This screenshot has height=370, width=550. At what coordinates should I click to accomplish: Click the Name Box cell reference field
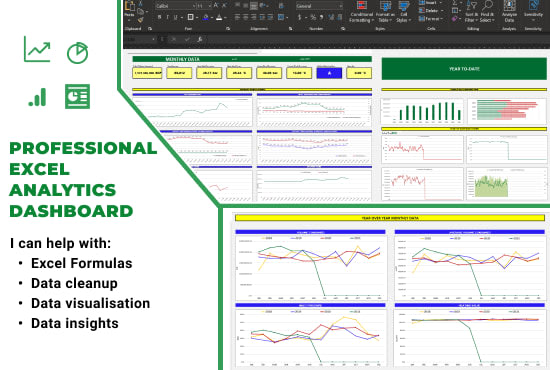(x=139, y=39)
